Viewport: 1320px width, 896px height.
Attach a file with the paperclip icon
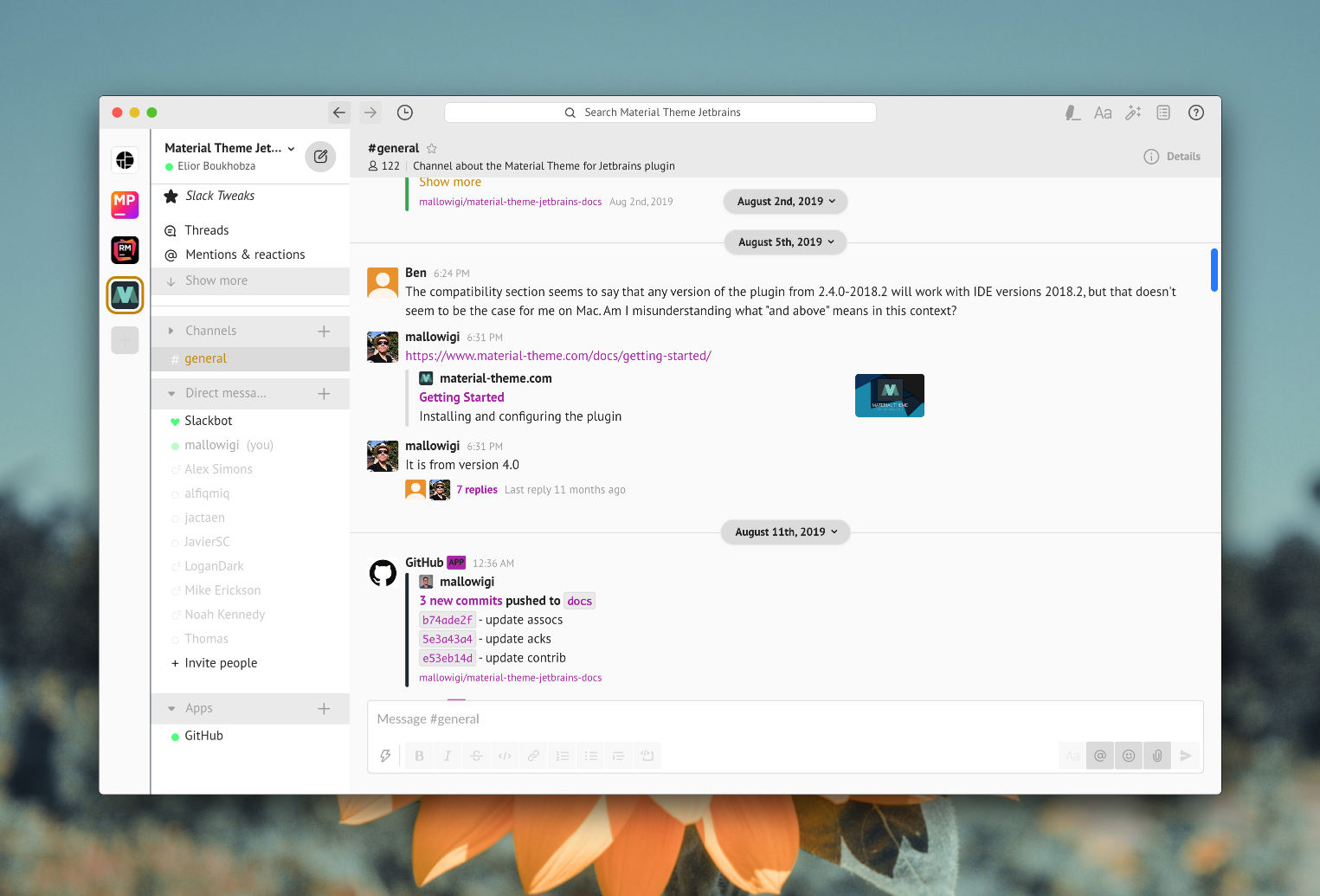[1157, 756]
